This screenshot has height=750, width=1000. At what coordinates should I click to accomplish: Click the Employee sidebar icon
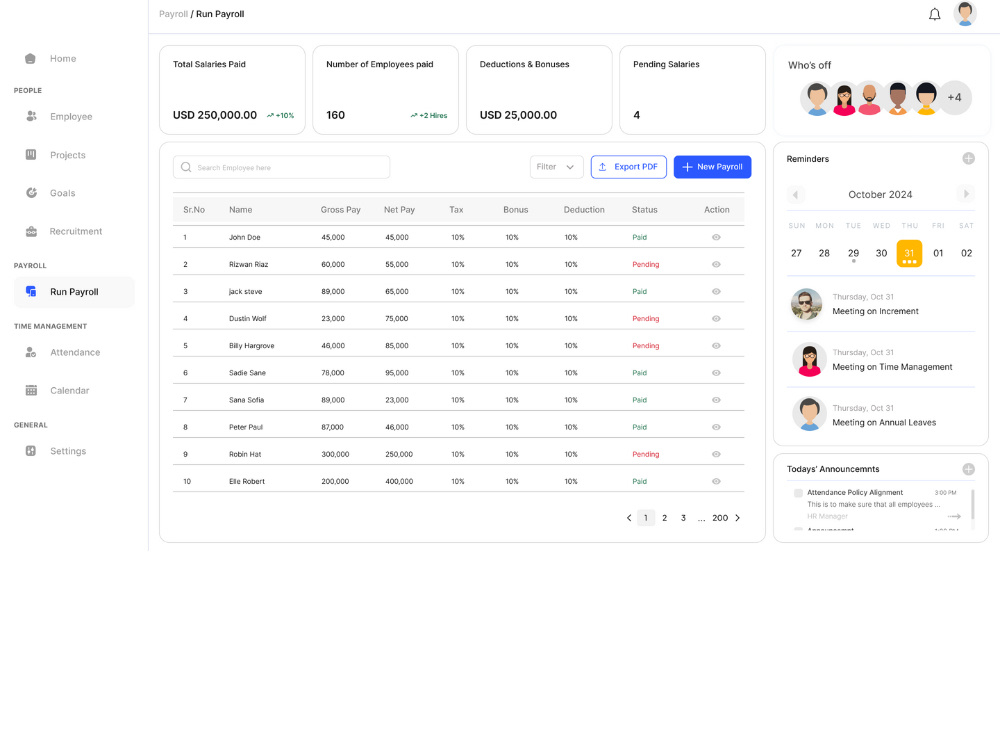tap(31, 116)
